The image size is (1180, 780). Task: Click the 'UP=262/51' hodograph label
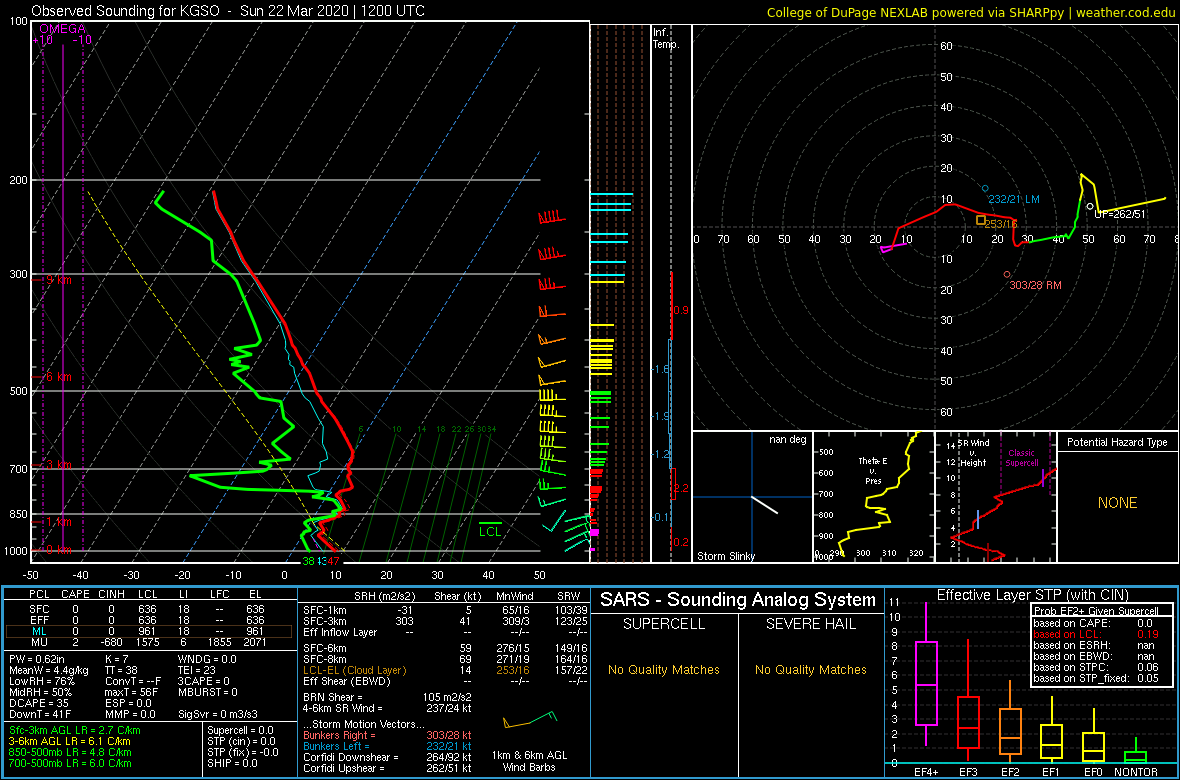pyautogui.click(x=1119, y=215)
